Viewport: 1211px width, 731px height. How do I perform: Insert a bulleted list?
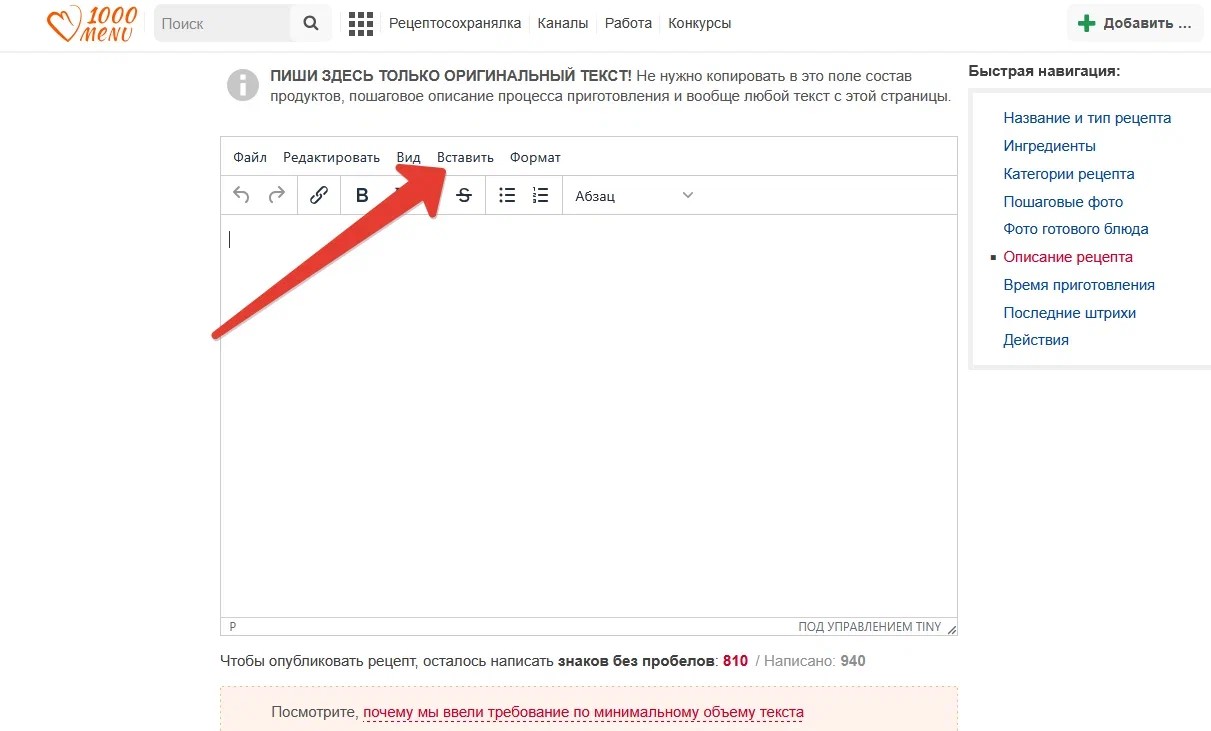[x=507, y=196]
